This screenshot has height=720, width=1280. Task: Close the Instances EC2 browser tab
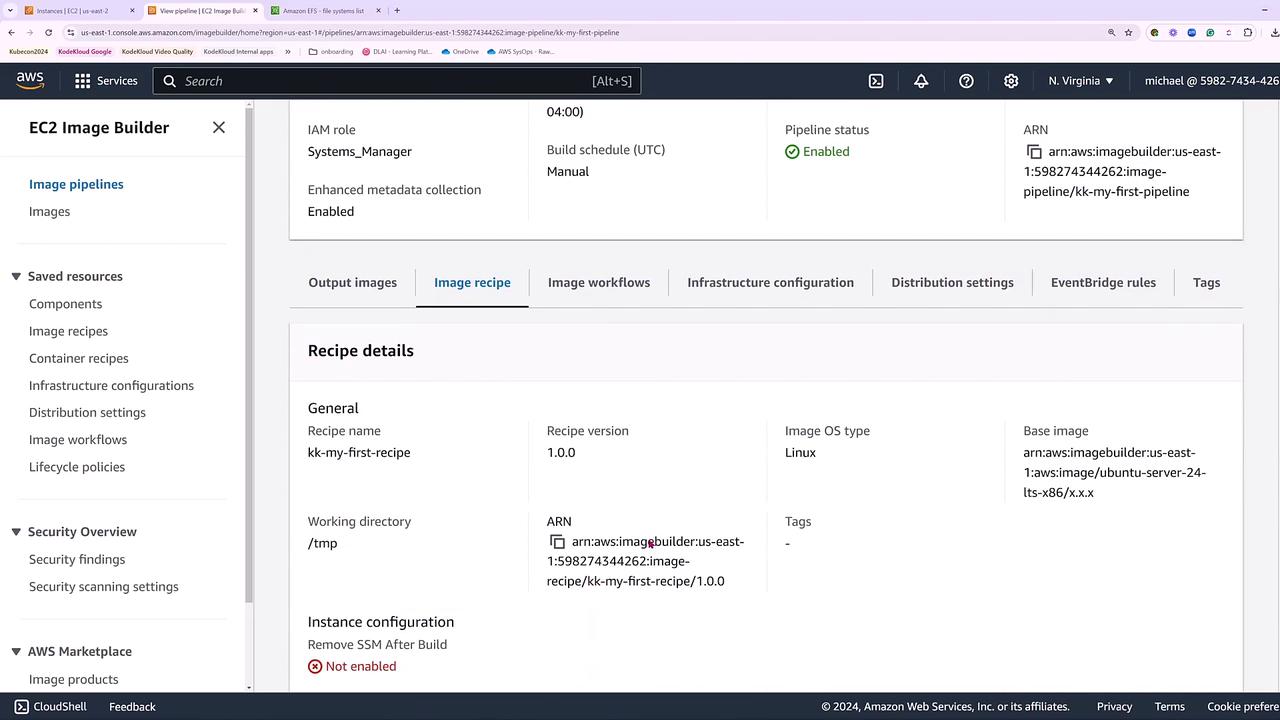132,11
